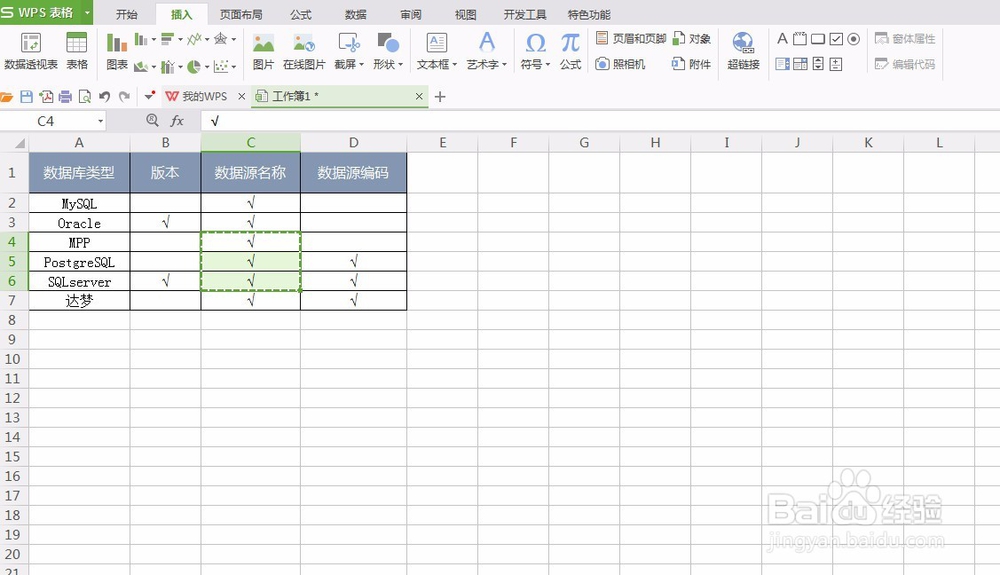
Task: Close the 工作簿1 document tab
Action: pyautogui.click(x=419, y=96)
